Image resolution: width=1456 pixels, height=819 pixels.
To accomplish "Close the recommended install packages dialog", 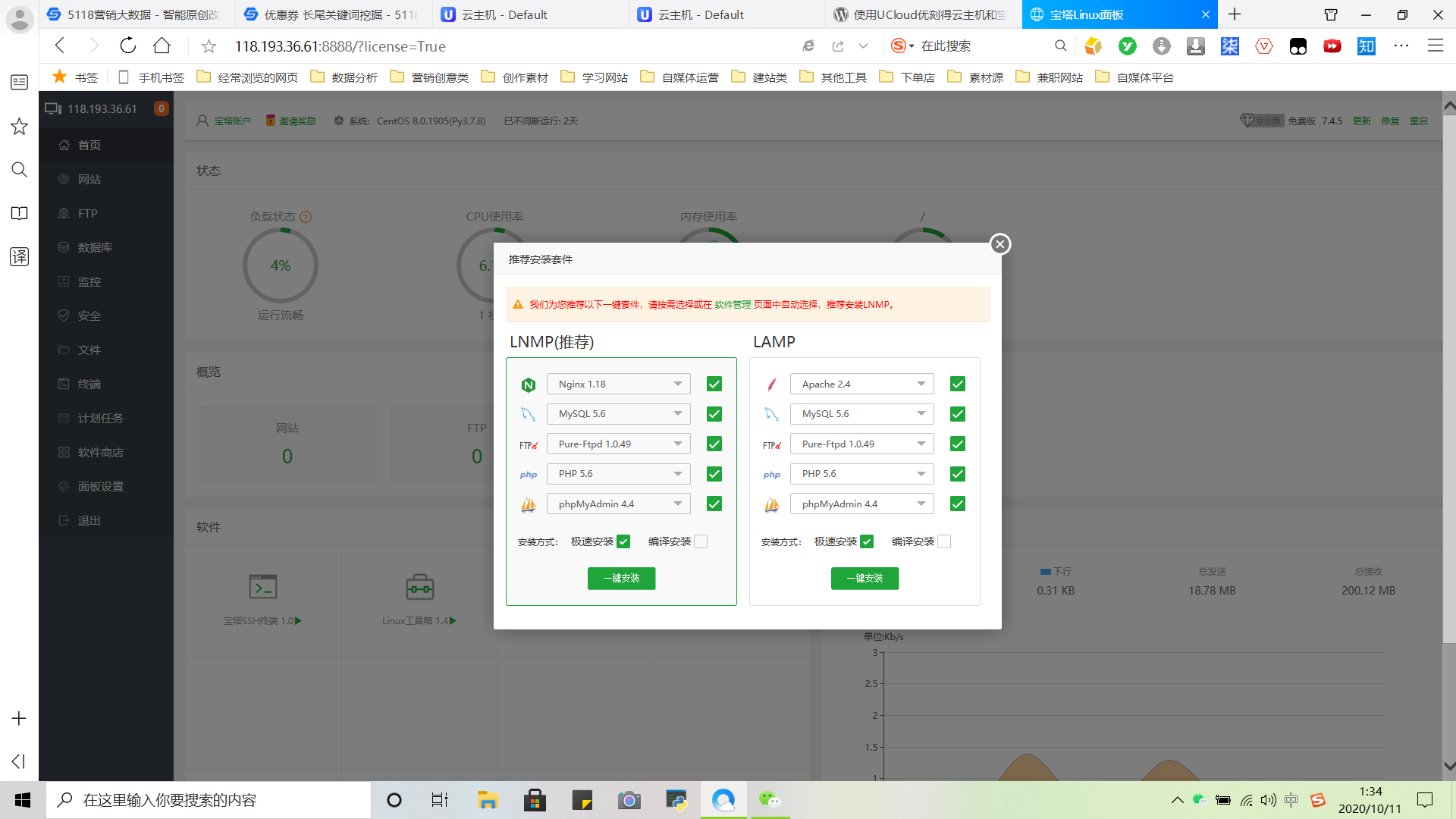I will (1000, 244).
